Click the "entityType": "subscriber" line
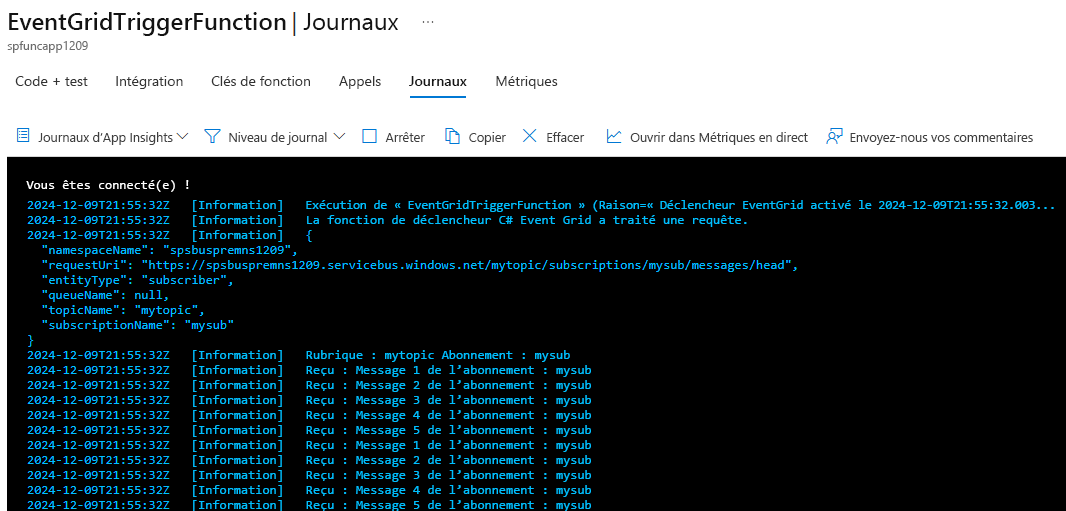This screenshot has height=511, width=1066. tap(137, 280)
